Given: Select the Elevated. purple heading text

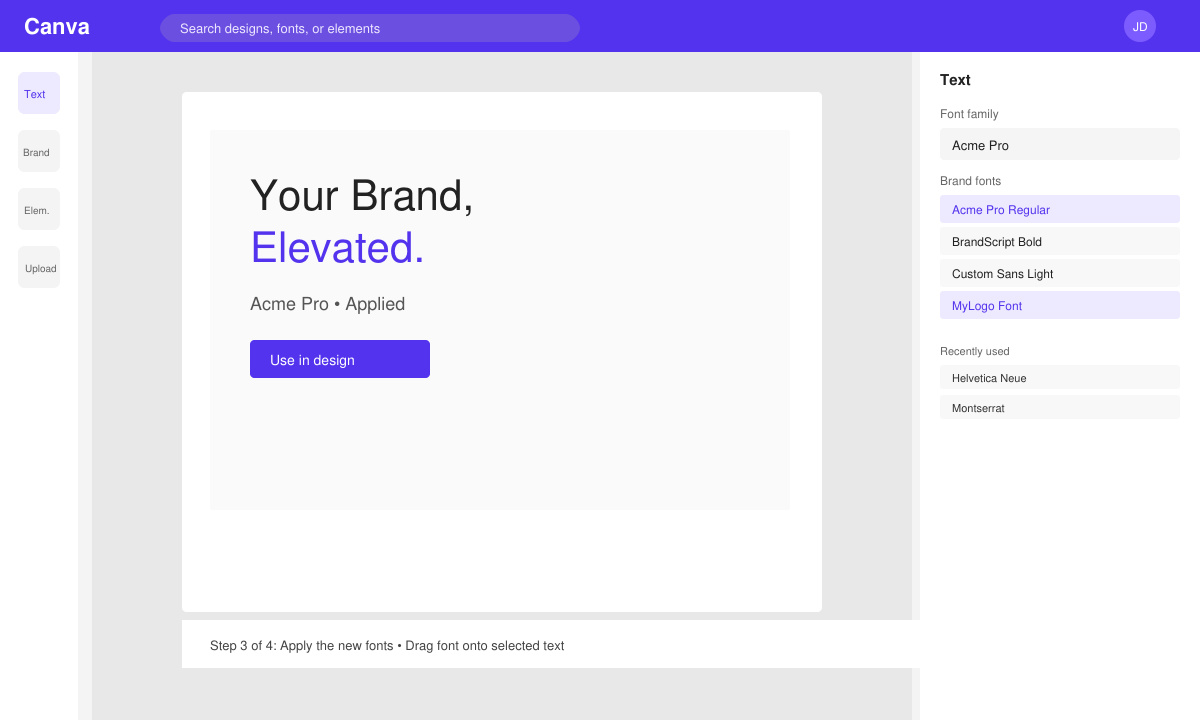Looking at the screenshot, I should point(337,247).
